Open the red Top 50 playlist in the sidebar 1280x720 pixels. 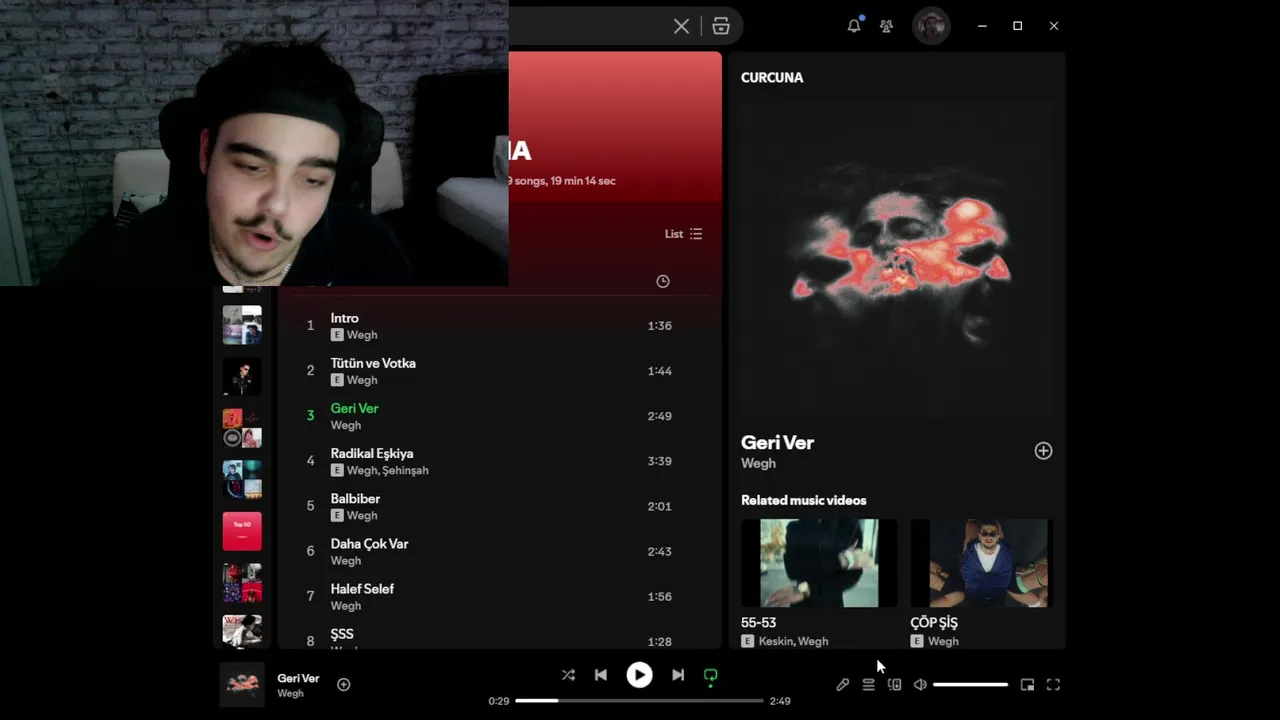tap(242, 531)
